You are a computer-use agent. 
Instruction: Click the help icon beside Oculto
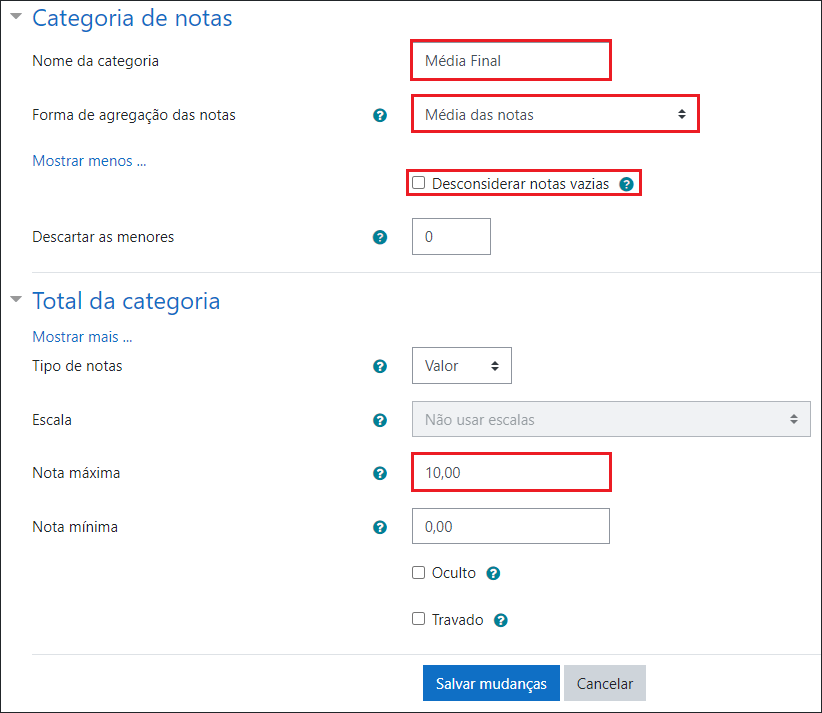(x=493, y=574)
